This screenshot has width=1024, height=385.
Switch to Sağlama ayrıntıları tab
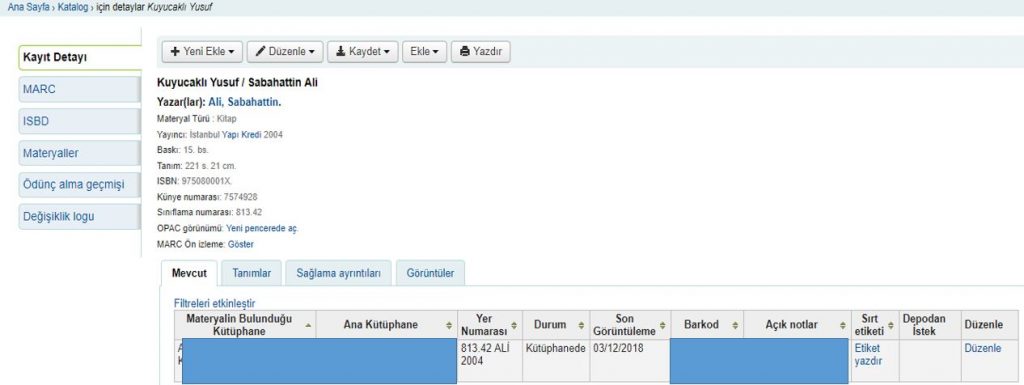click(338, 273)
